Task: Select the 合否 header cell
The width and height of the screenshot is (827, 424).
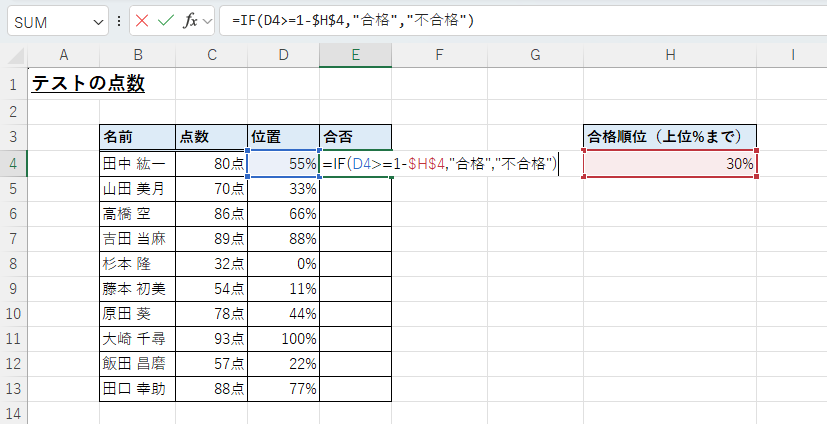Action: coord(355,137)
